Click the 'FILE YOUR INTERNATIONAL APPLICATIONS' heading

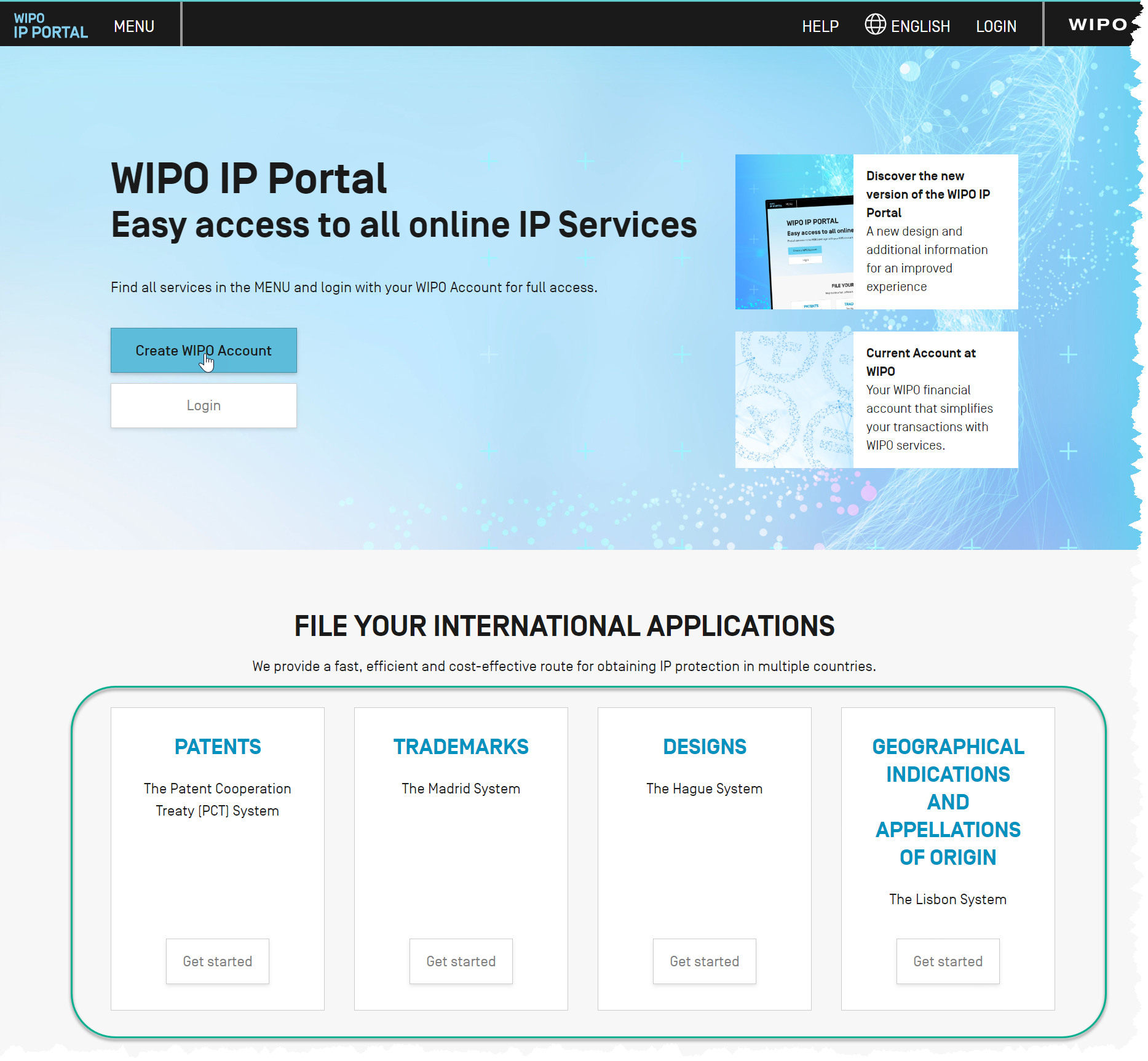[x=564, y=626]
